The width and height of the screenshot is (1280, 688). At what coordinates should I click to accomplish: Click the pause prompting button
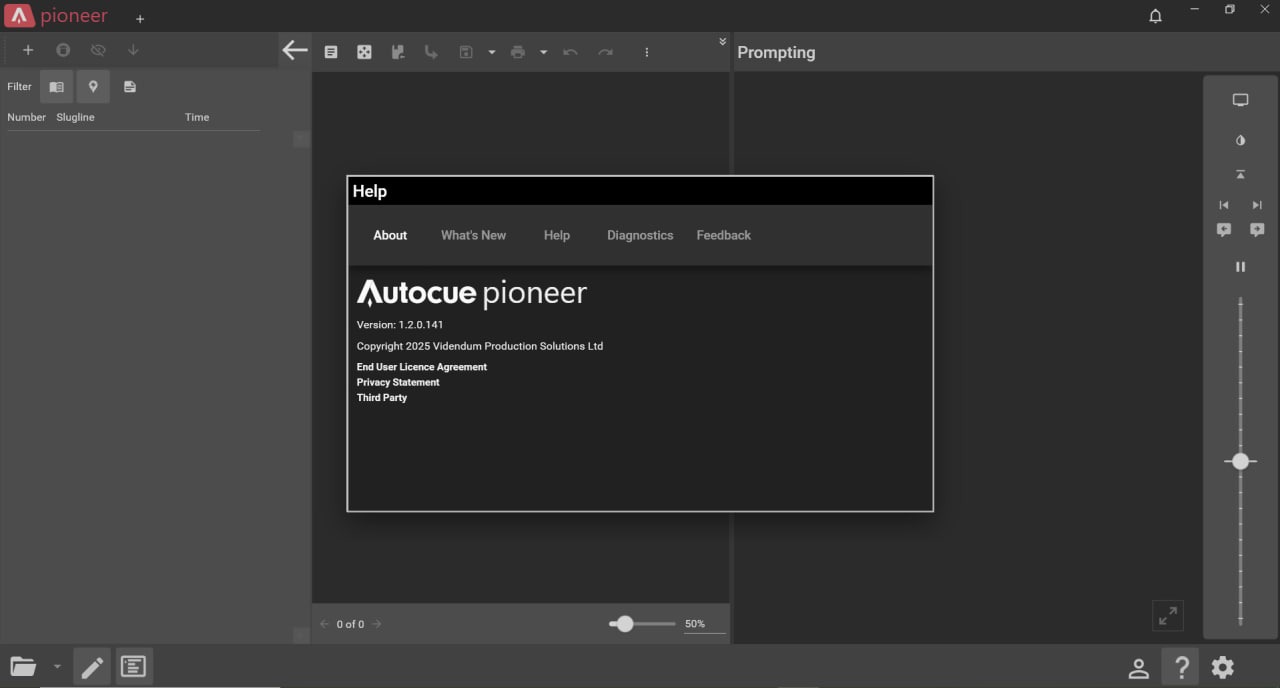click(1241, 267)
